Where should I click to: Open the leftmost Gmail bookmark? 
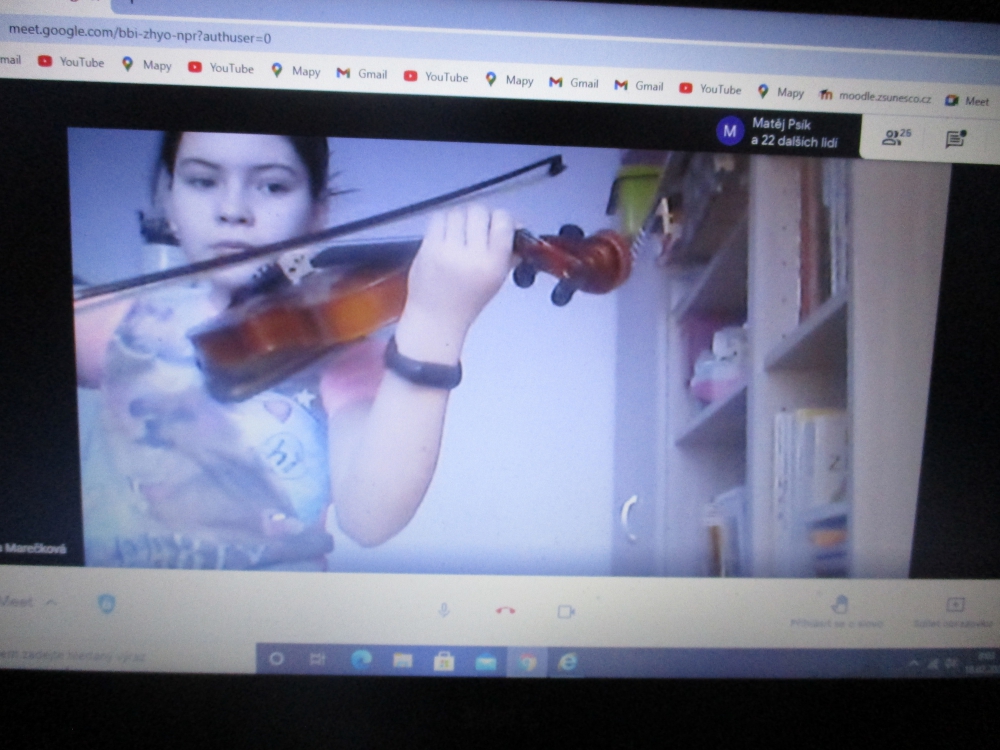pyautogui.click(x=362, y=74)
